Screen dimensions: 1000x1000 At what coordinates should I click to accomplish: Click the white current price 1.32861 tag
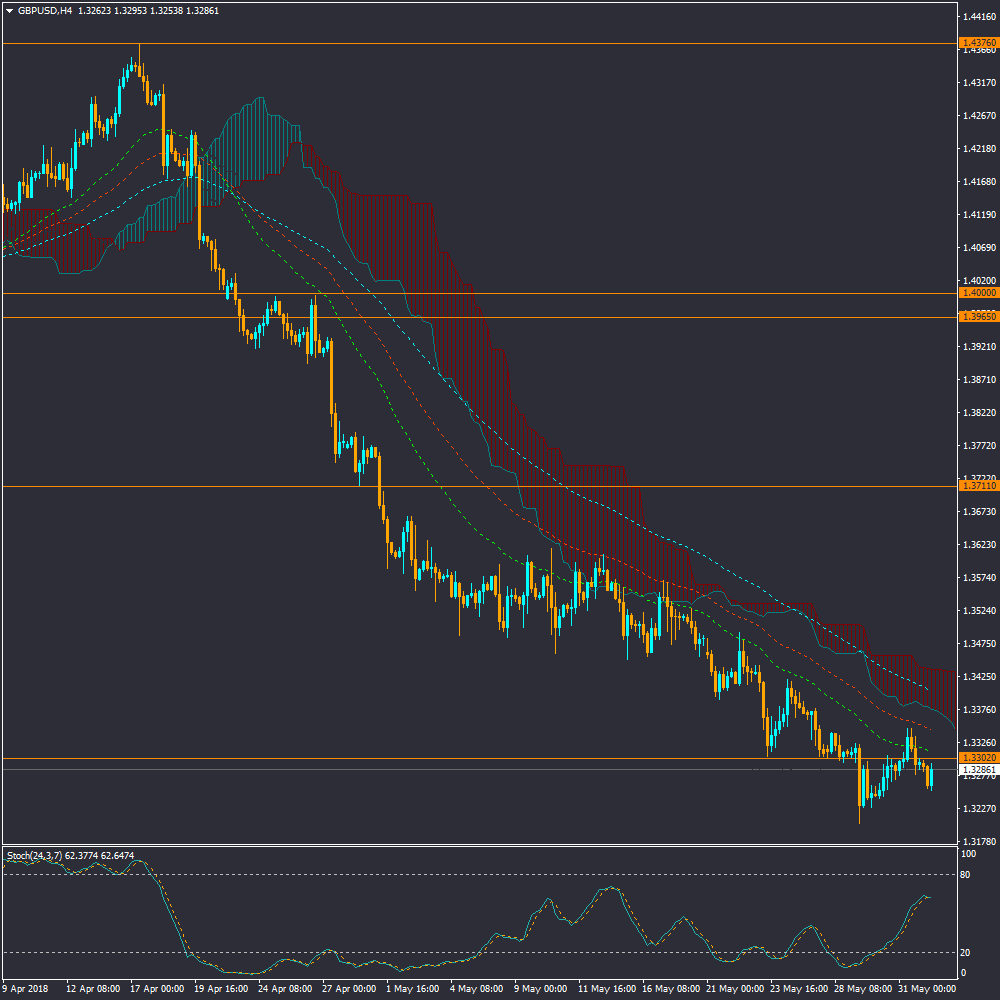point(977,770)
